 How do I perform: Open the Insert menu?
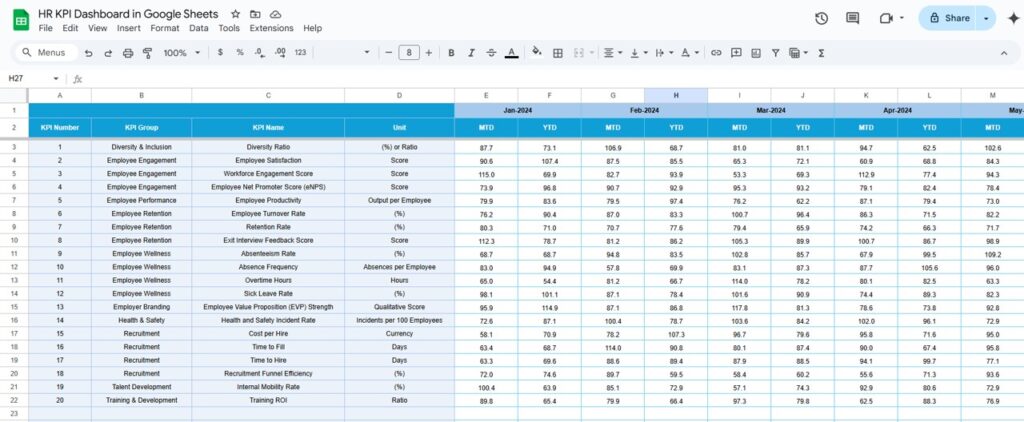click(x=129, y=28)
